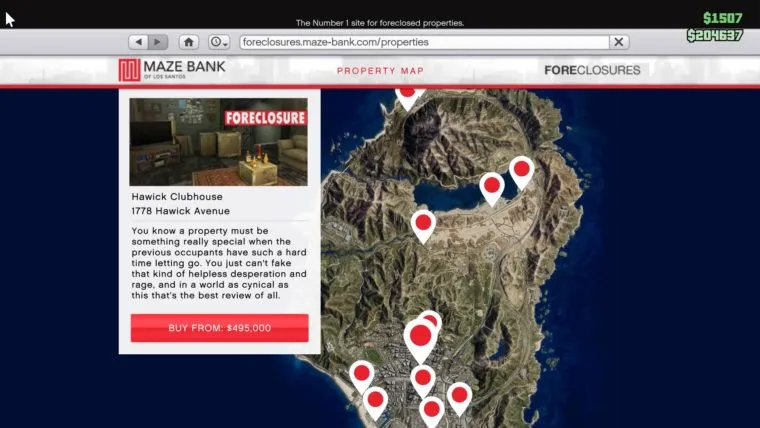The width and height of the screenshot is (760, 428).
Task: Click the browser back arrow button
Action: 138,42
